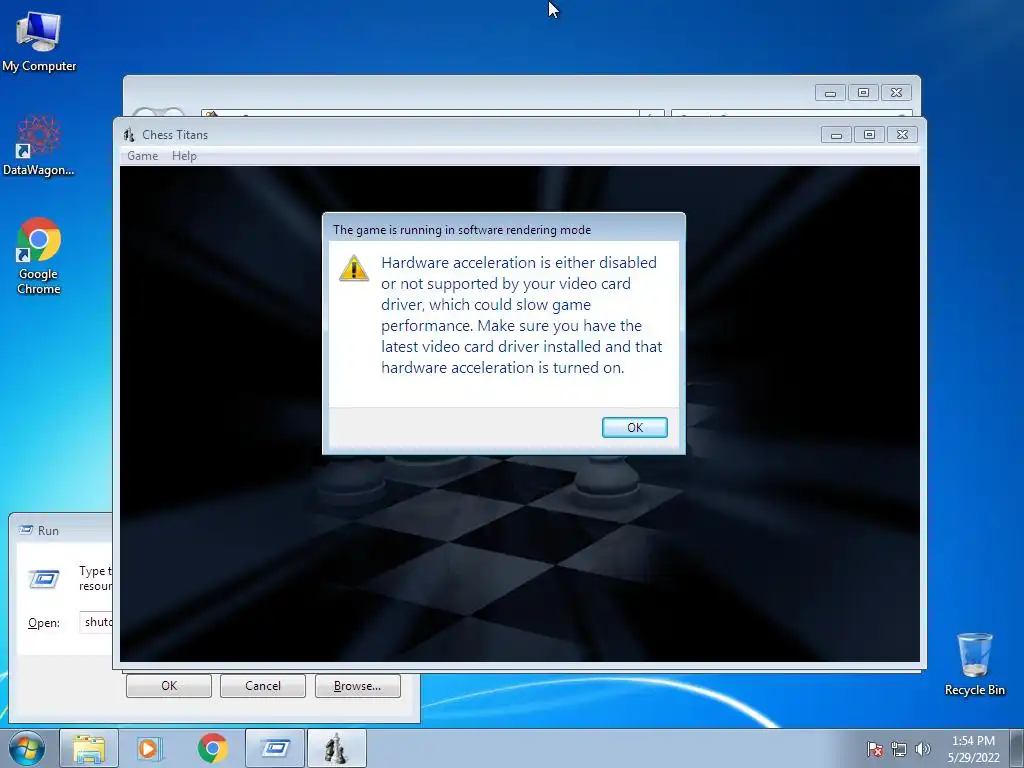The height and width of the screenshot is (768, 1024).
Task: Open Windows Explorer from the taskbar
Action: 89,748
